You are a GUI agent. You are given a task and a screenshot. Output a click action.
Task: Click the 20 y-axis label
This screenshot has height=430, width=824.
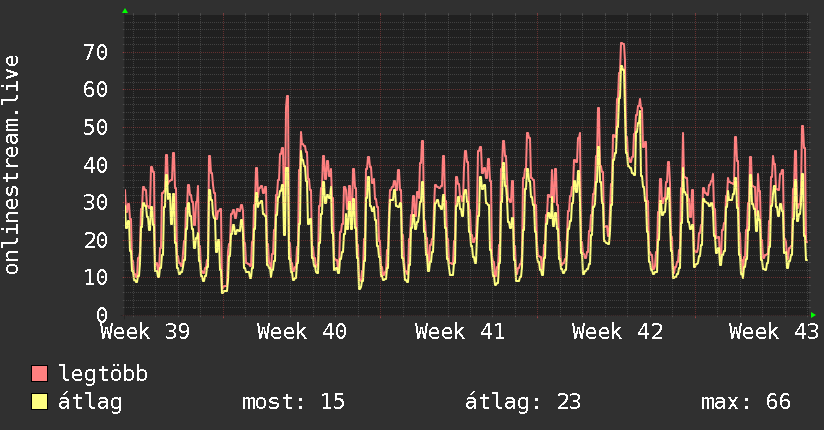pyautogui.click(x=96, y=240)
